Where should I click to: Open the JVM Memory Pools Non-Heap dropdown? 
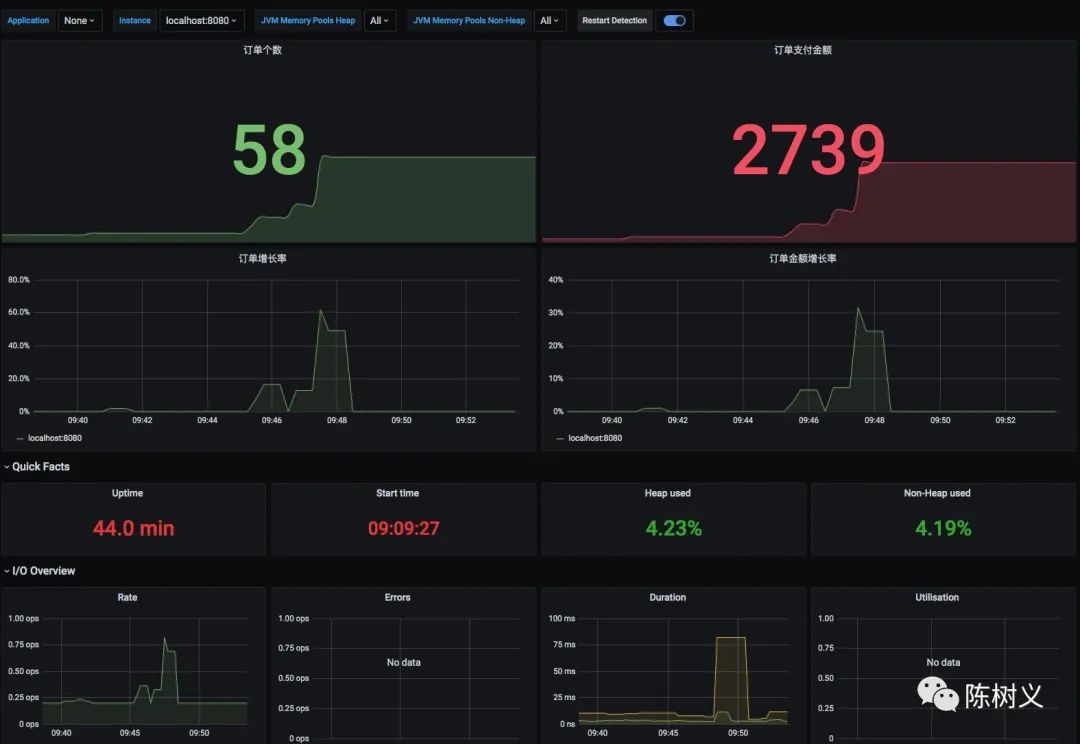(550, 21)
